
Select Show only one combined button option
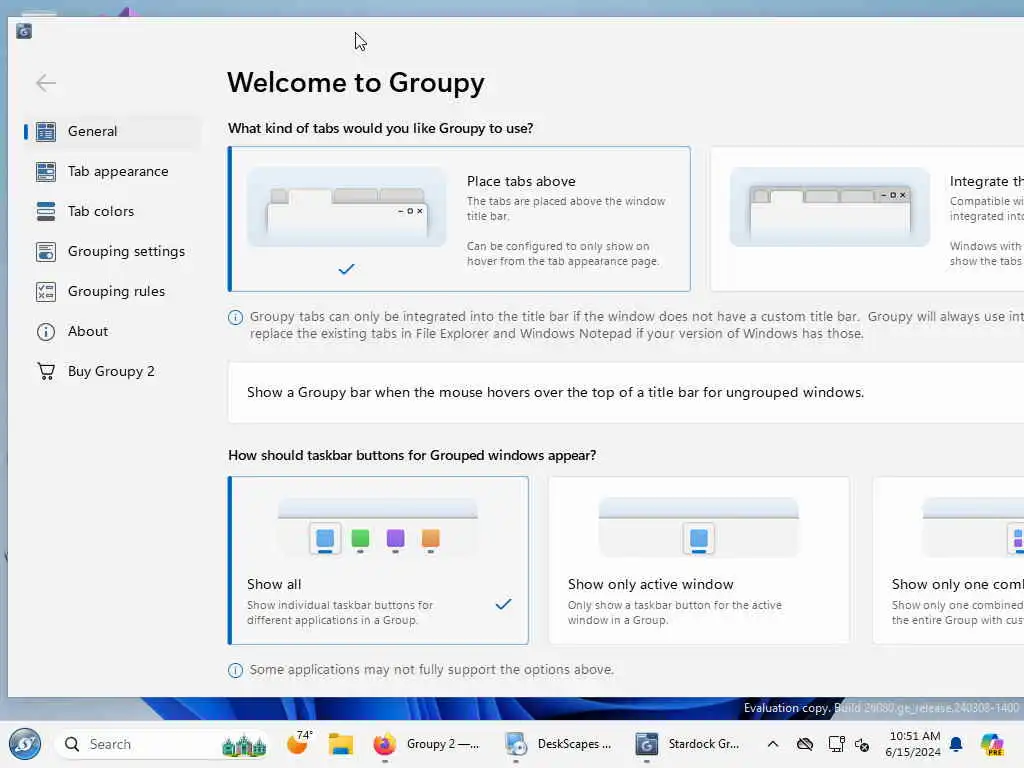click(x=948, y=560)
